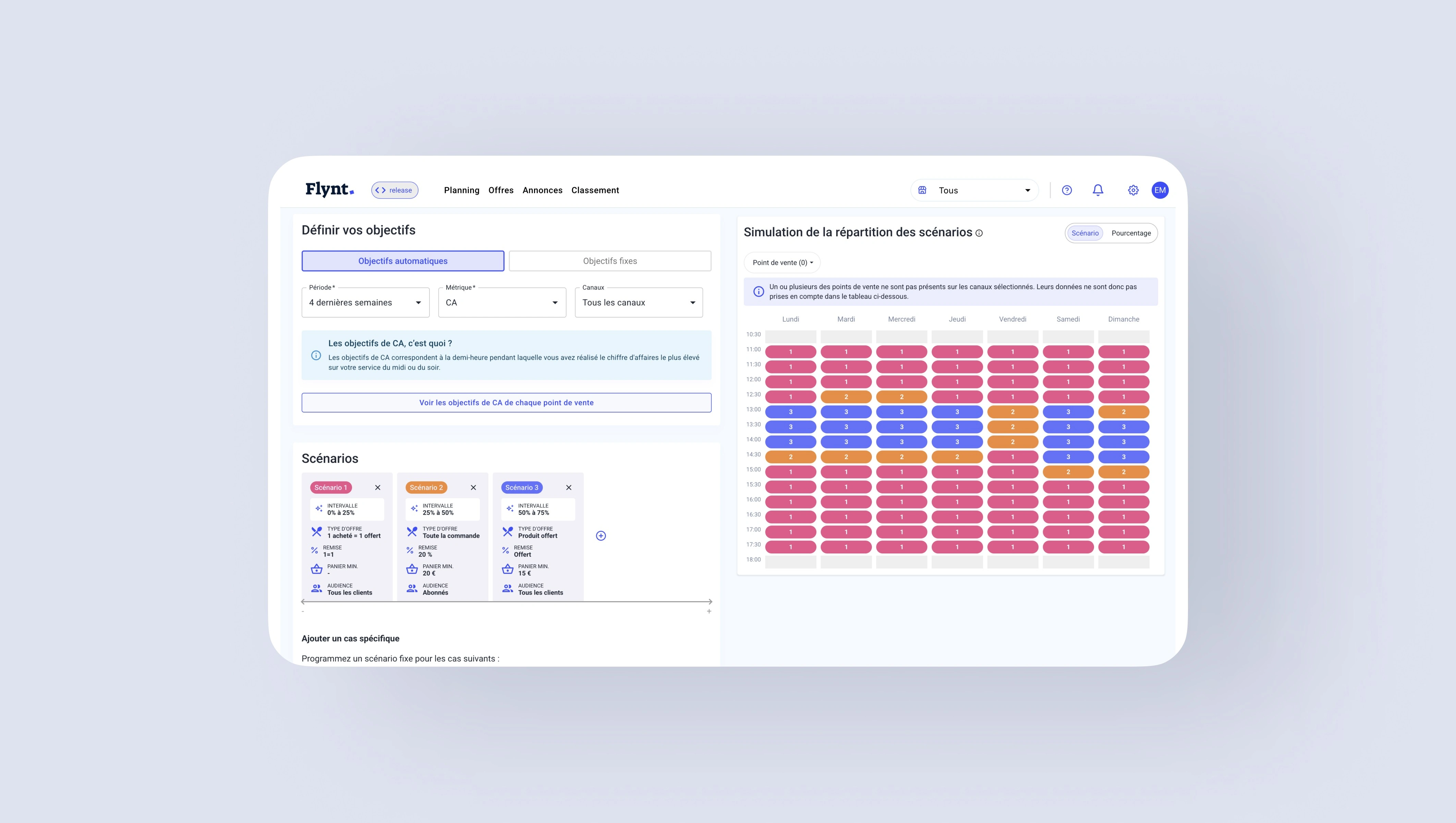Expand the Canaux dropdown
The width and height of the screenshot is (1456, 823).
(x=639, y=302)
